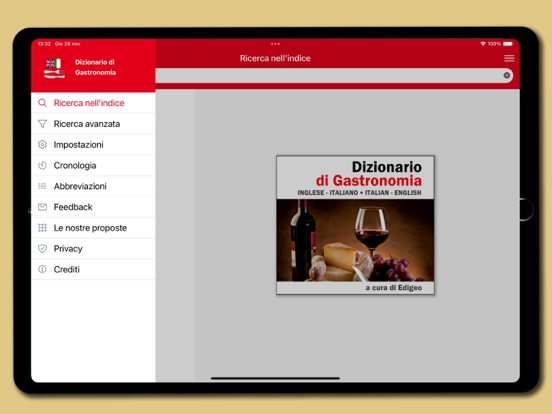Open Abbreviazioni in the sidebar
The width and height of the screenshot is (552, 414).
point(93,186)
